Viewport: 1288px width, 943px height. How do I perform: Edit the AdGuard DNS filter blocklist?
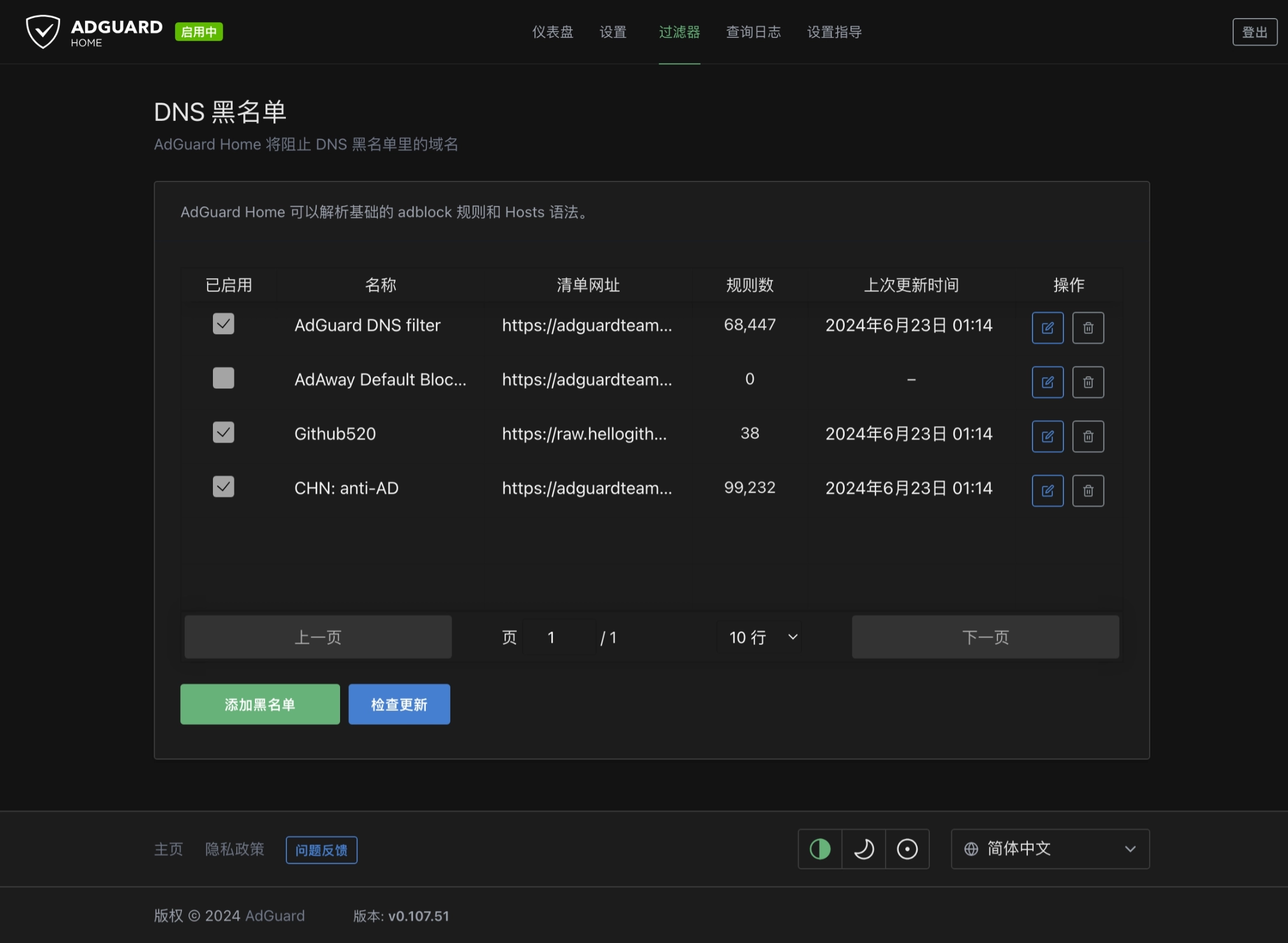point(1048,328)
